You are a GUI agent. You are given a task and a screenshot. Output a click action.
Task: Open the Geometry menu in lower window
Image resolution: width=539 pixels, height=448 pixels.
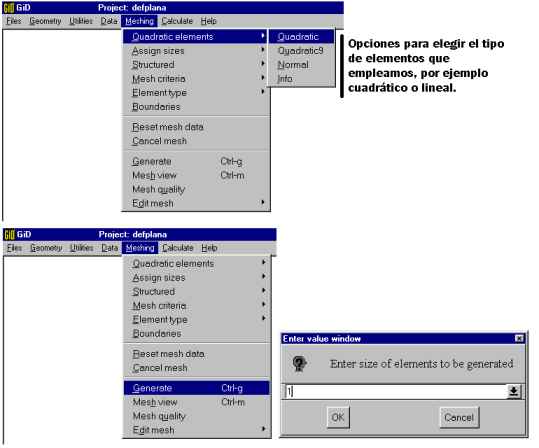pos(46,248)
